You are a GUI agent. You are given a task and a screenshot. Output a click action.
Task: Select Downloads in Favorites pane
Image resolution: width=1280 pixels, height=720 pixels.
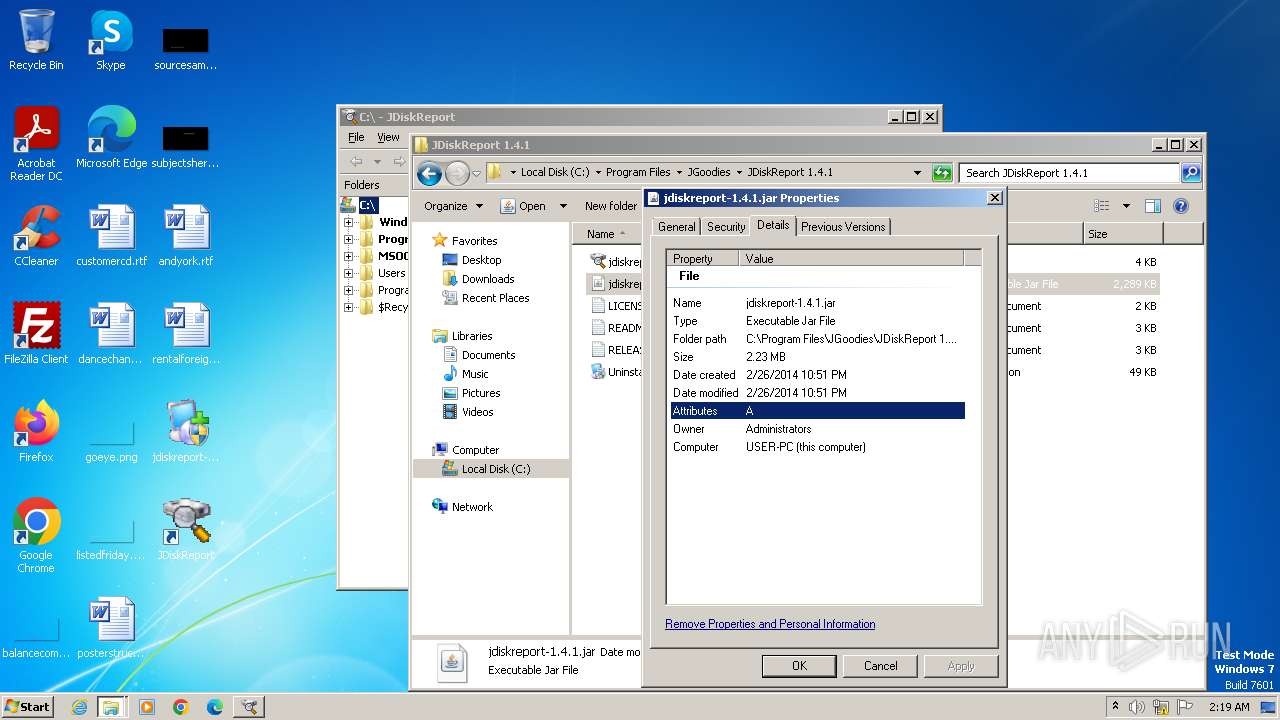pyautogui.click(x=488, y=279)
